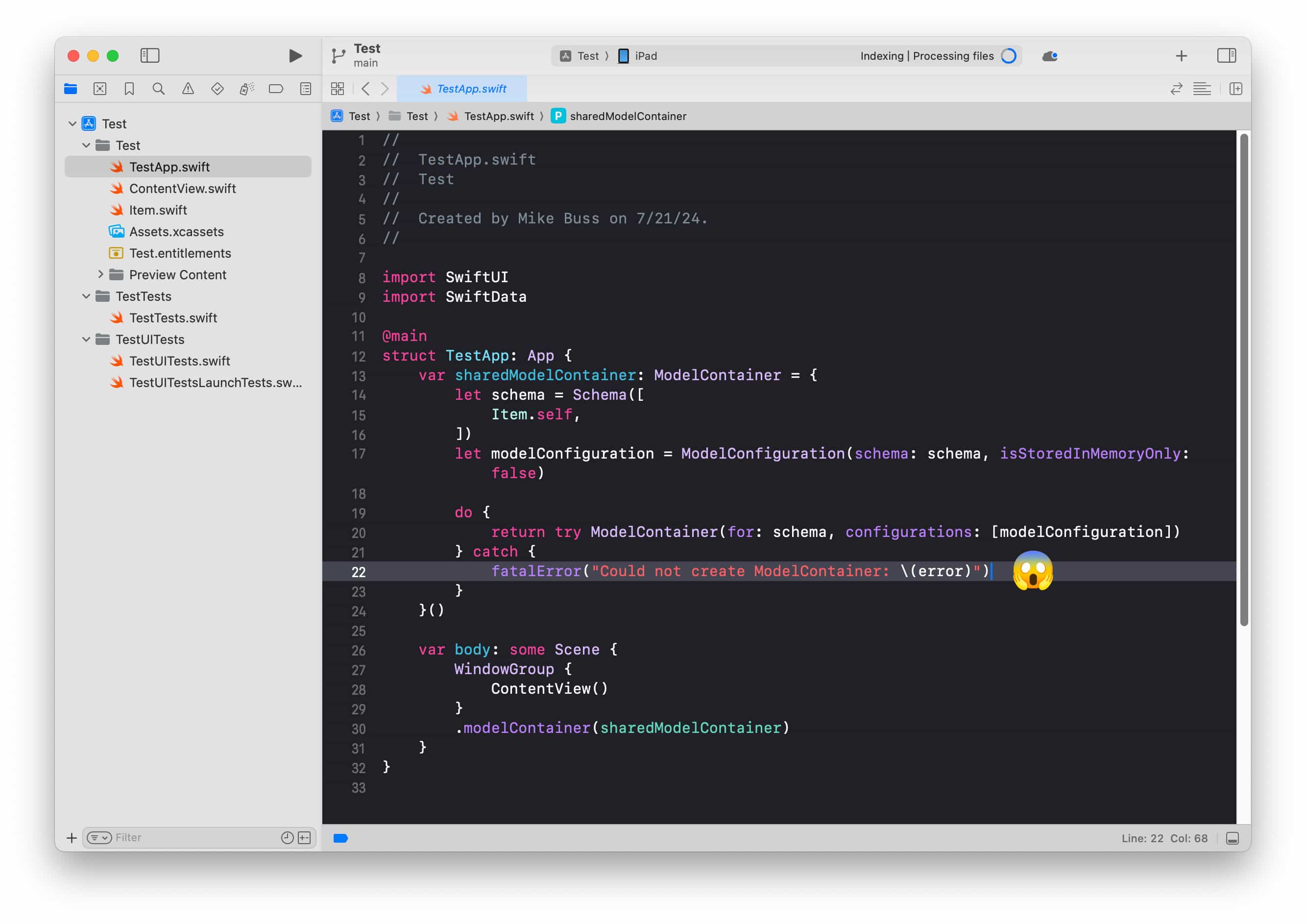Show the Breakpoint navigator capsule icon
Viewport: 1306px width, 924px height.
point(276,89)
